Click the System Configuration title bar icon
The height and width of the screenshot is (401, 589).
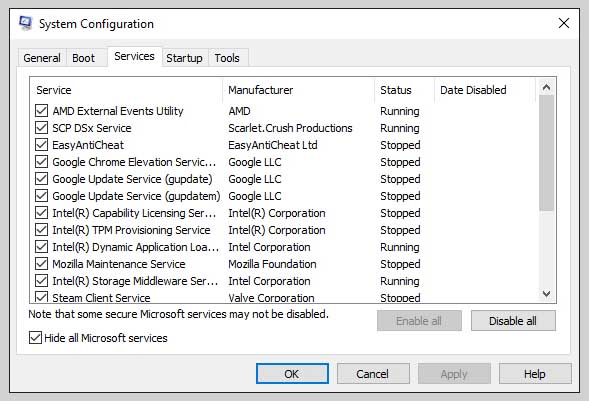coord(26,23)
